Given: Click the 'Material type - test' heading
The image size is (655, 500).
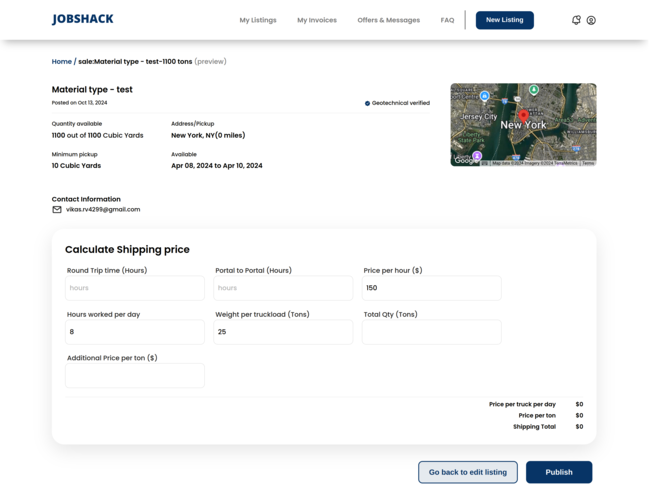Looking at the screenshot, I should (x=92, y=89).
